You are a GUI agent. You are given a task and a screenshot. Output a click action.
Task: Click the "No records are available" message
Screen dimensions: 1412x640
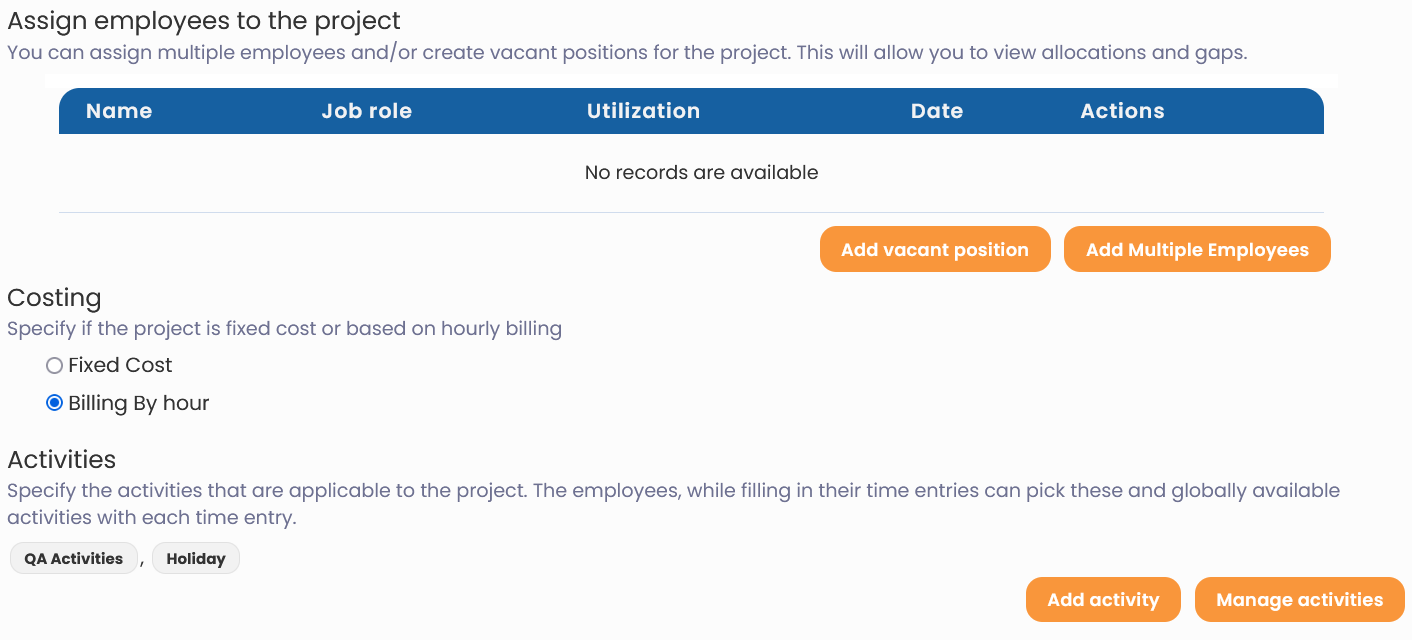pos(701,173)
